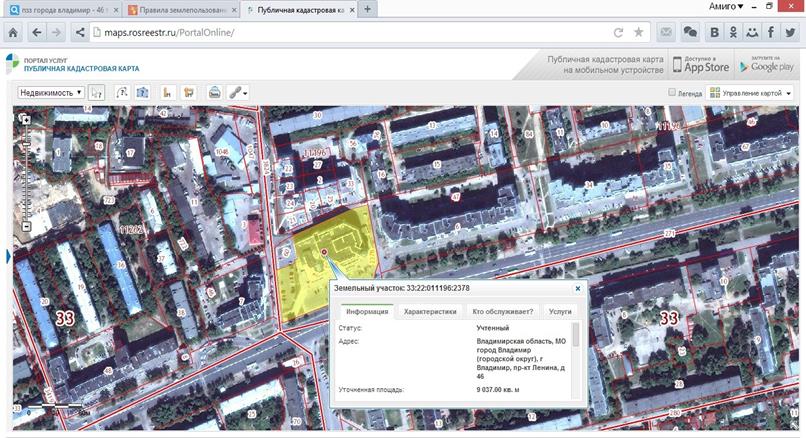The image size is (806, 438).
Task: Click the 'Утвержденный' status value
Action: pyautogui.click(x=492, y=328)
